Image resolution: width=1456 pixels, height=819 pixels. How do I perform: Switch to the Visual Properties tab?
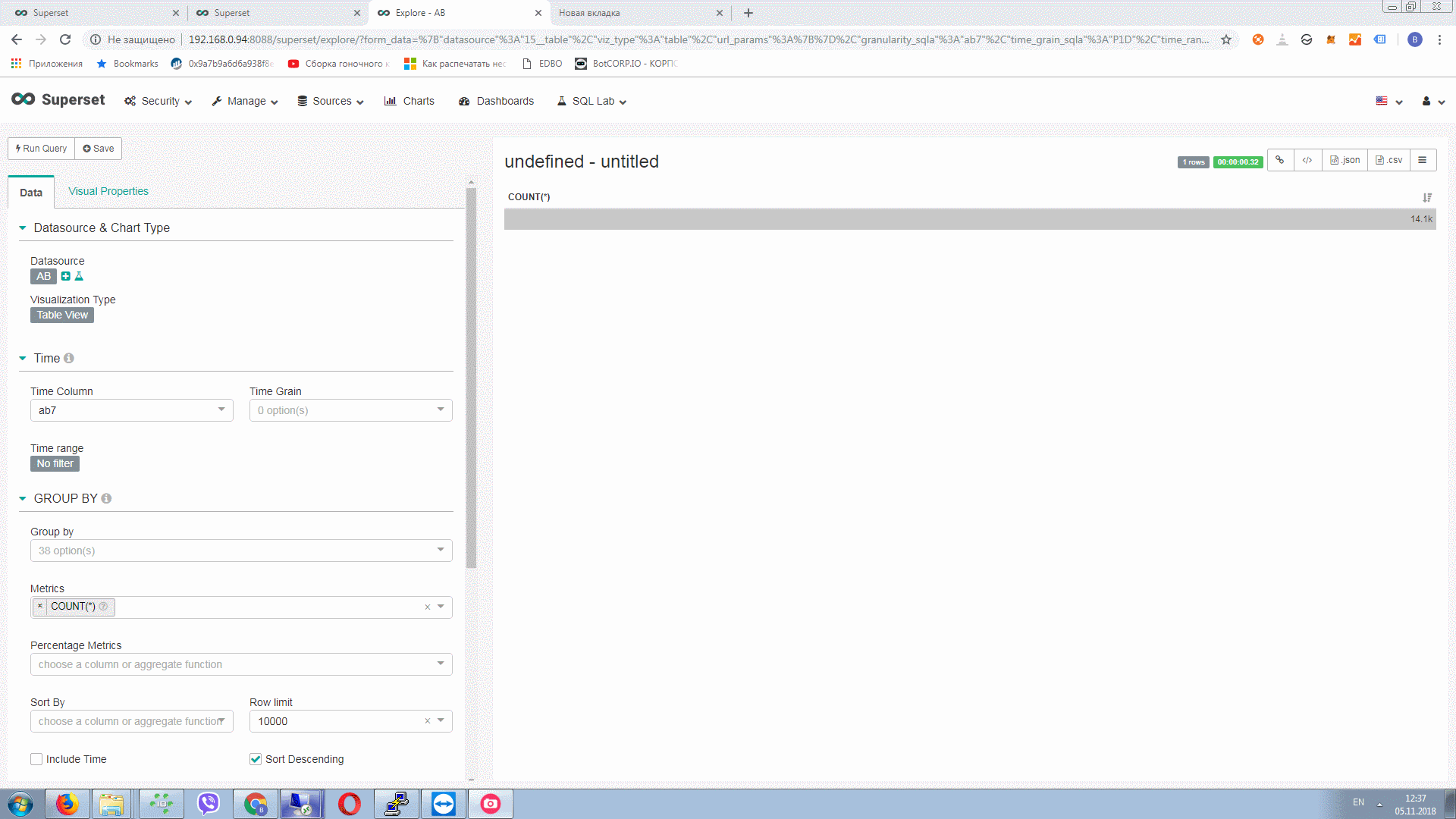coord(108,191)
